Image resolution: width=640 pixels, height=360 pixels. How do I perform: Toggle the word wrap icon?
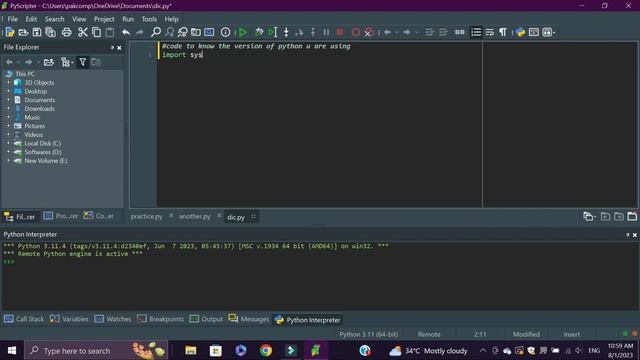[x=489, y=32]
